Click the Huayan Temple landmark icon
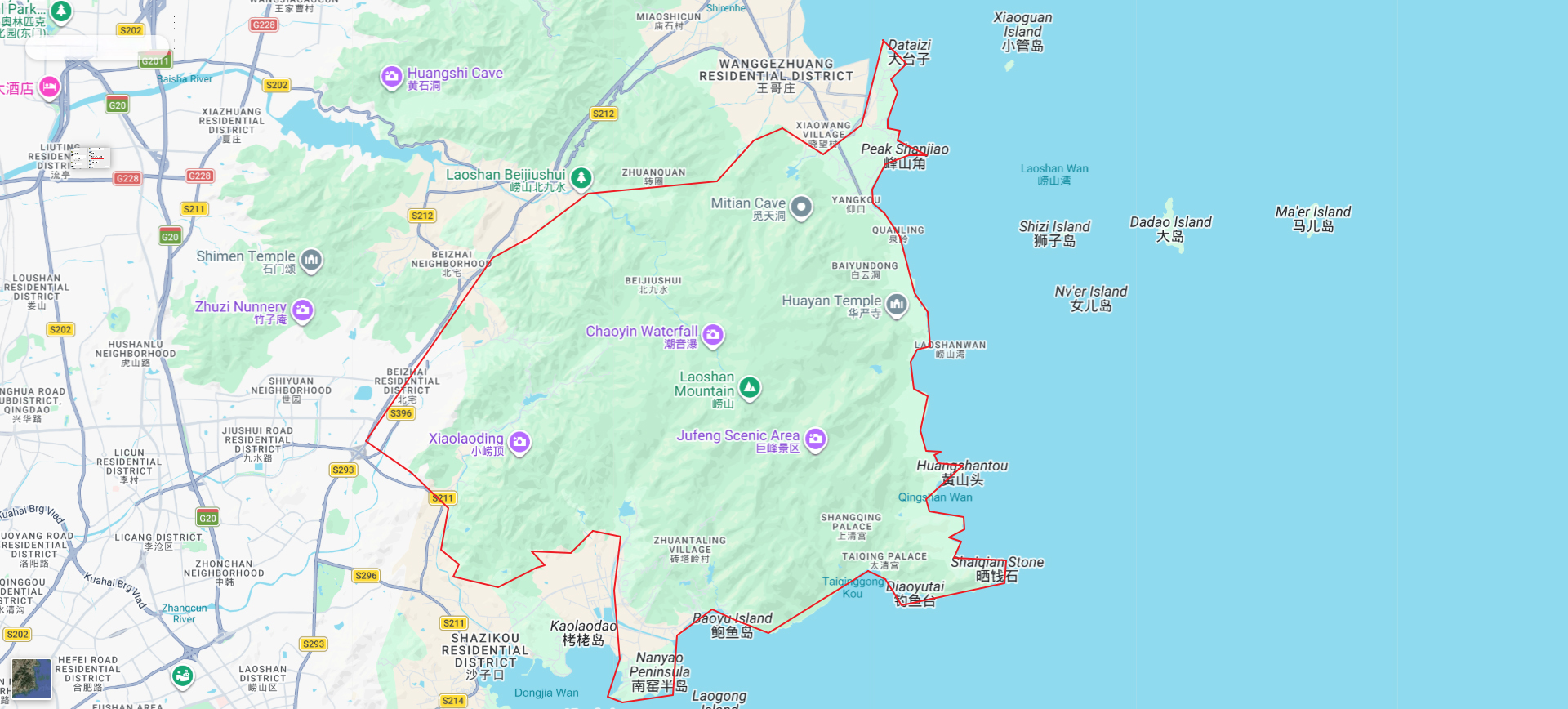Viewport: 1568px width, 709px height. point(897,305)
